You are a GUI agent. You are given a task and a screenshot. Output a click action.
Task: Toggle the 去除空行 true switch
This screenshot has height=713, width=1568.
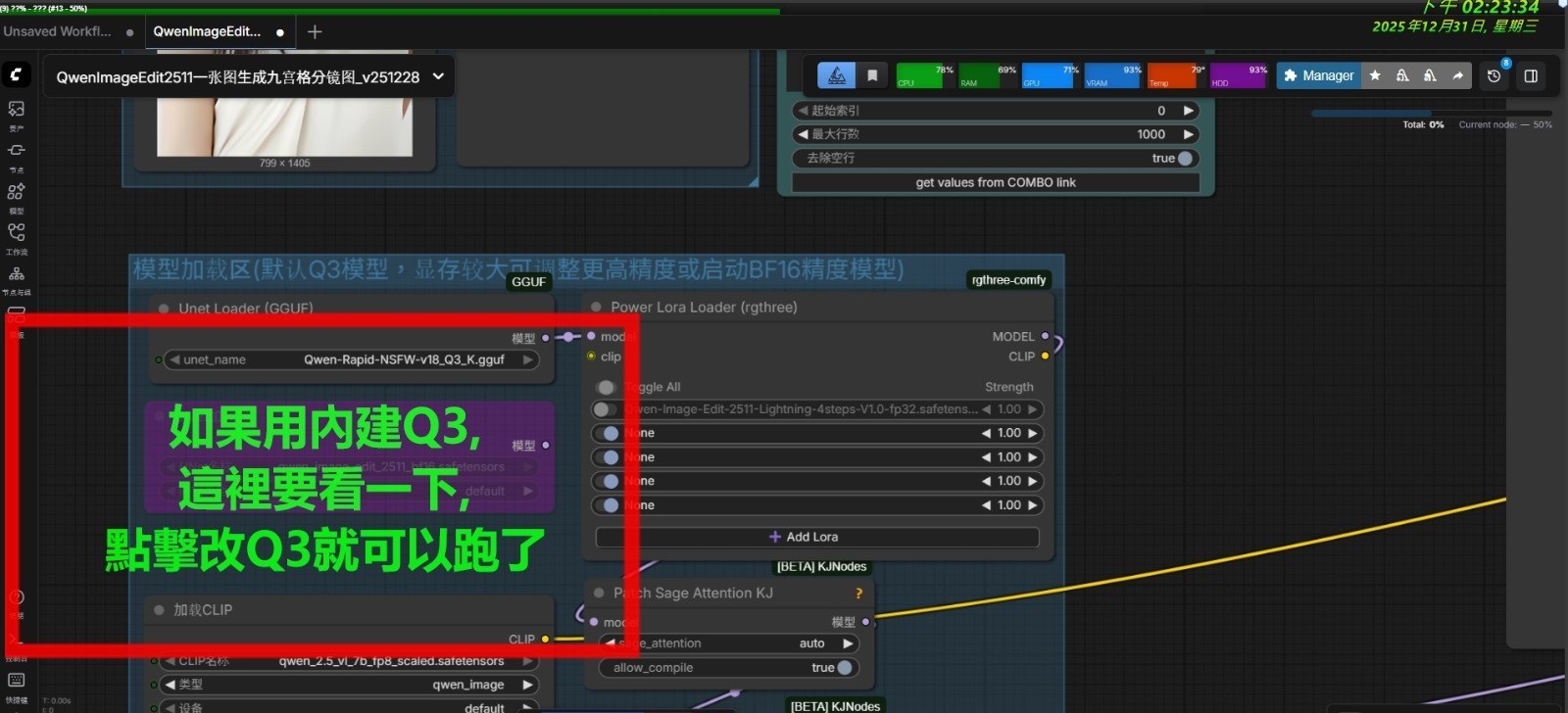point(1184,158)
